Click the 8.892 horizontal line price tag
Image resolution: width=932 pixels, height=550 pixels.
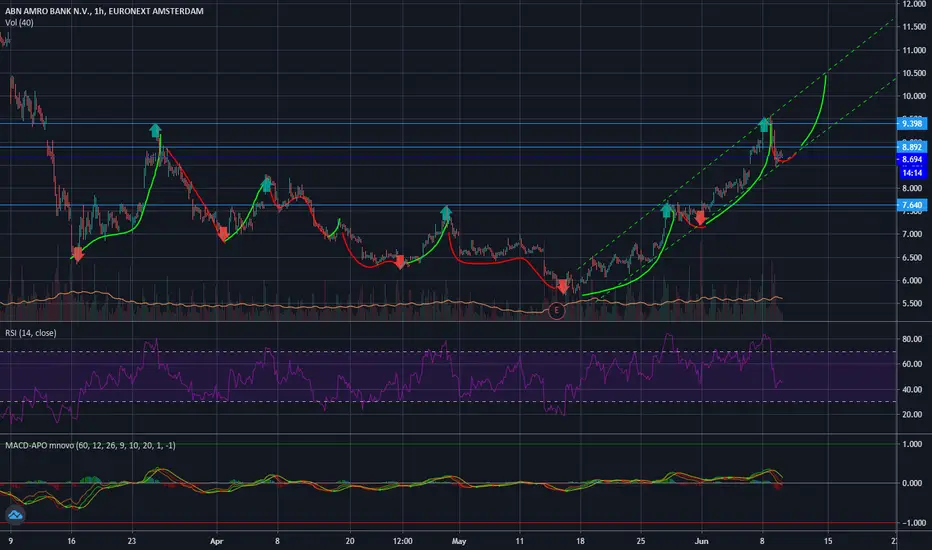click(912, 147)
